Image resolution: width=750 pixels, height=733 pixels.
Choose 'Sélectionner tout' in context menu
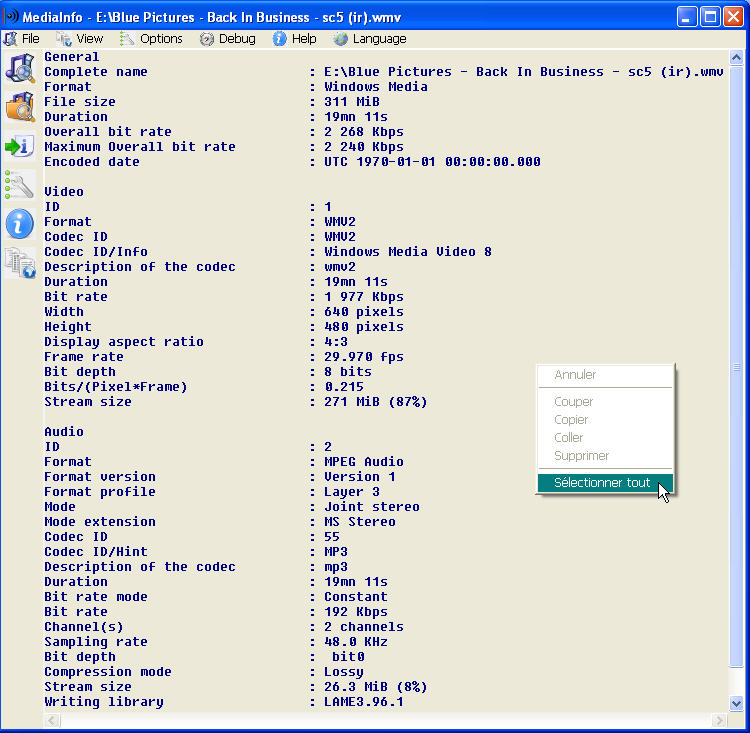coord(602,483)
